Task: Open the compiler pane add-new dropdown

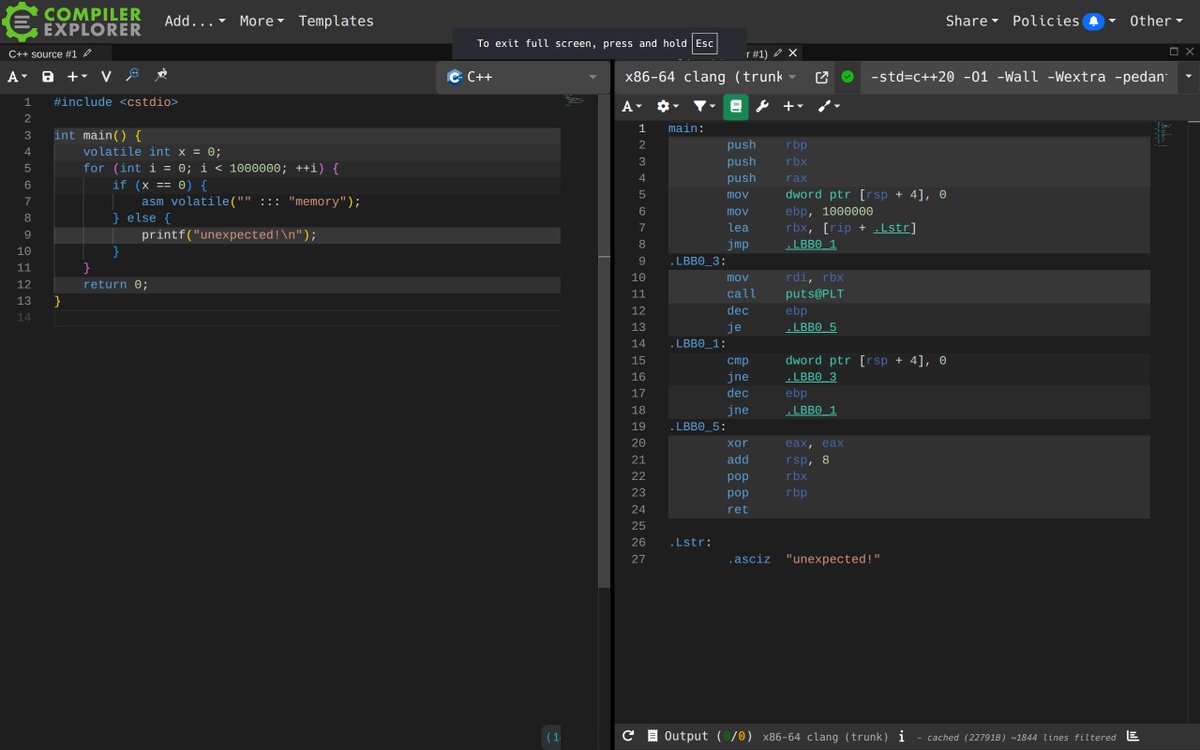Action: pos(793,106)
